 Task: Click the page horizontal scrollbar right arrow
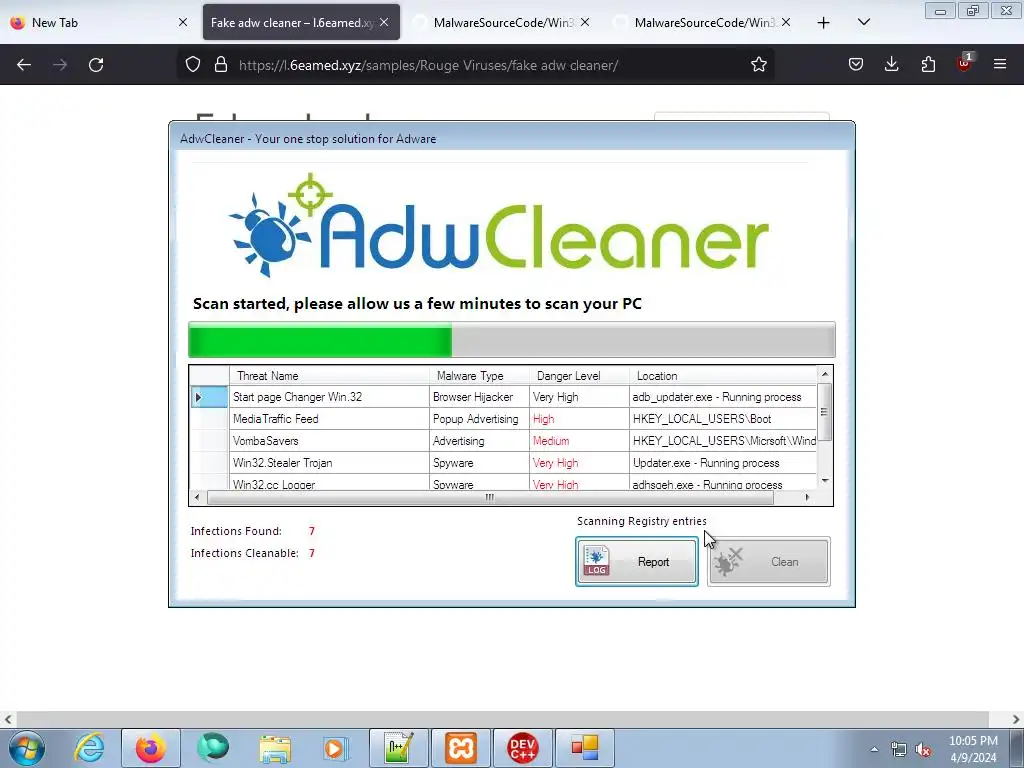(x=1016, y=720)
